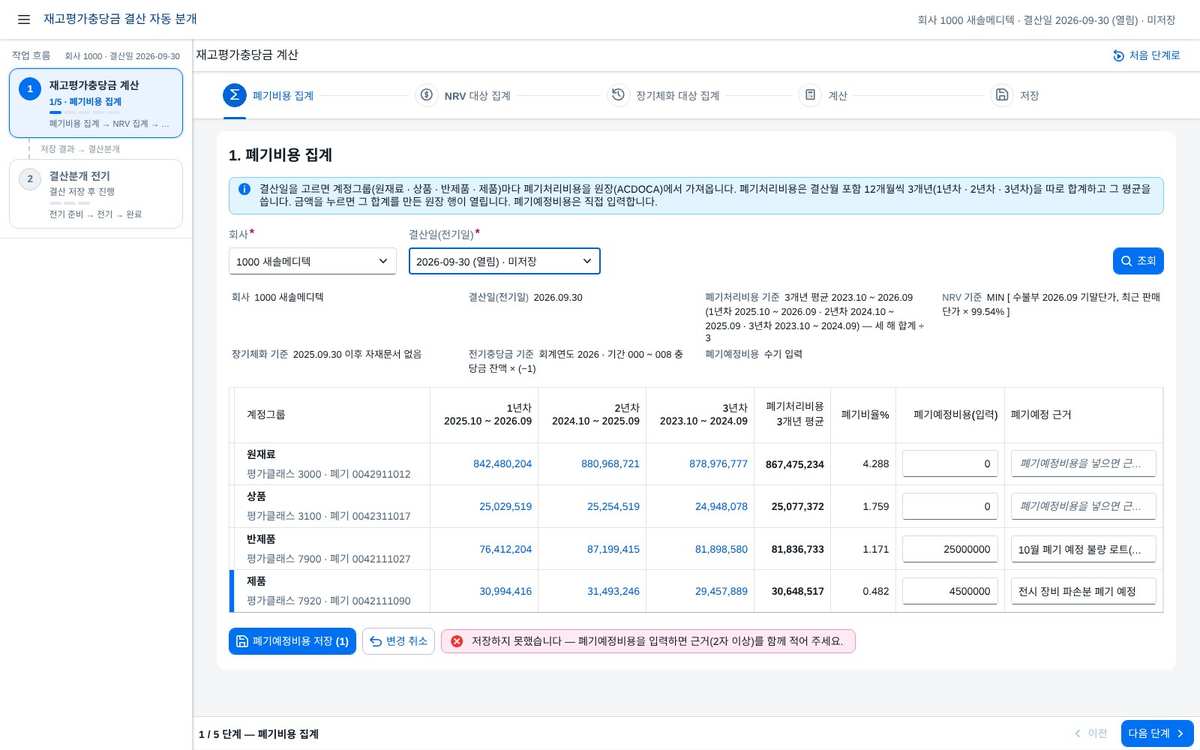Image resolution: width=1200 pixels, height=750 pixels.
Task: Click the 1. 폐기비용 집계 section heading
Action: coord(280,155)
